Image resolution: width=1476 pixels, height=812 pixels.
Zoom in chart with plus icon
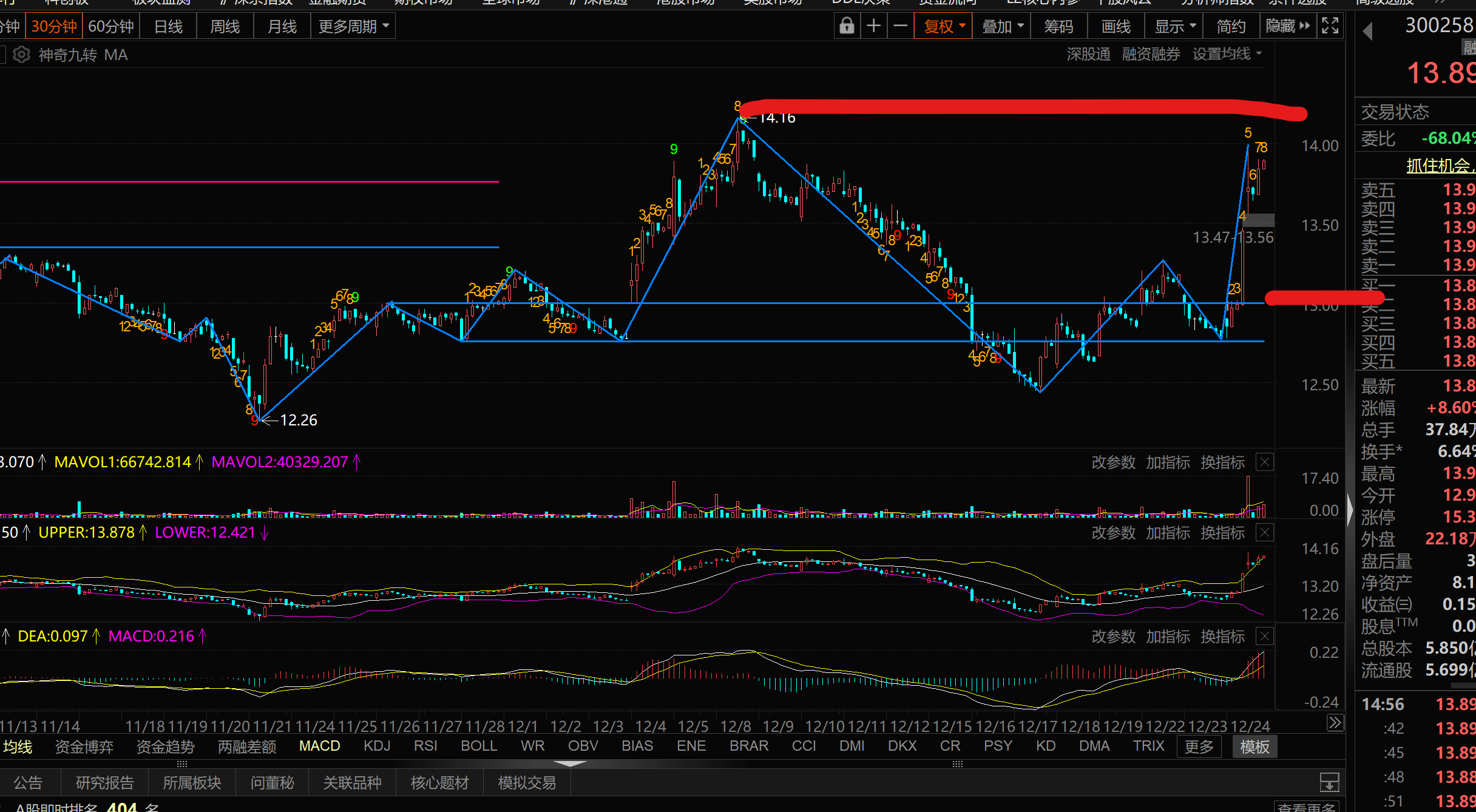(x=873, y=26)
